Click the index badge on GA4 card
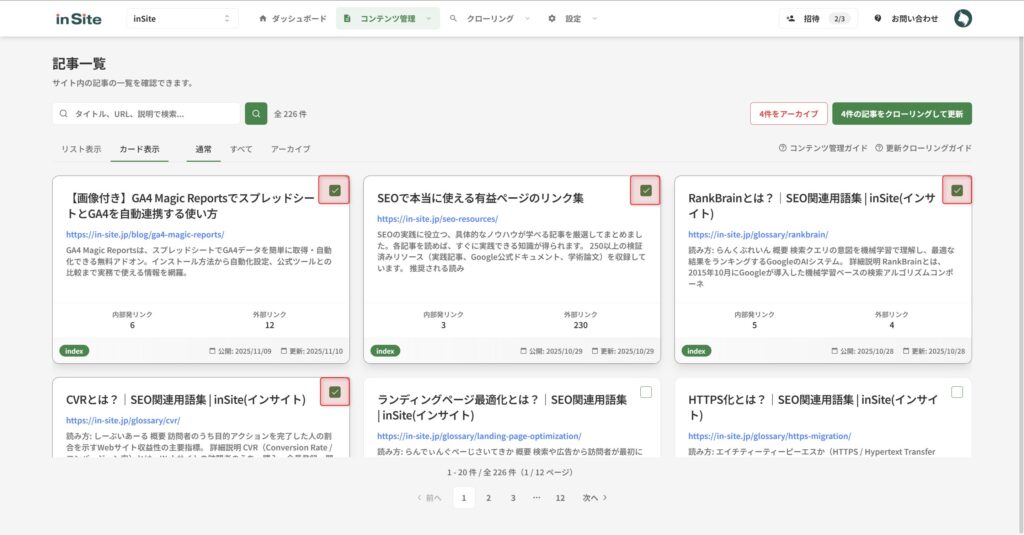Image resolution: width=1024 pixels, height=535 pixels. click(74, 351)
